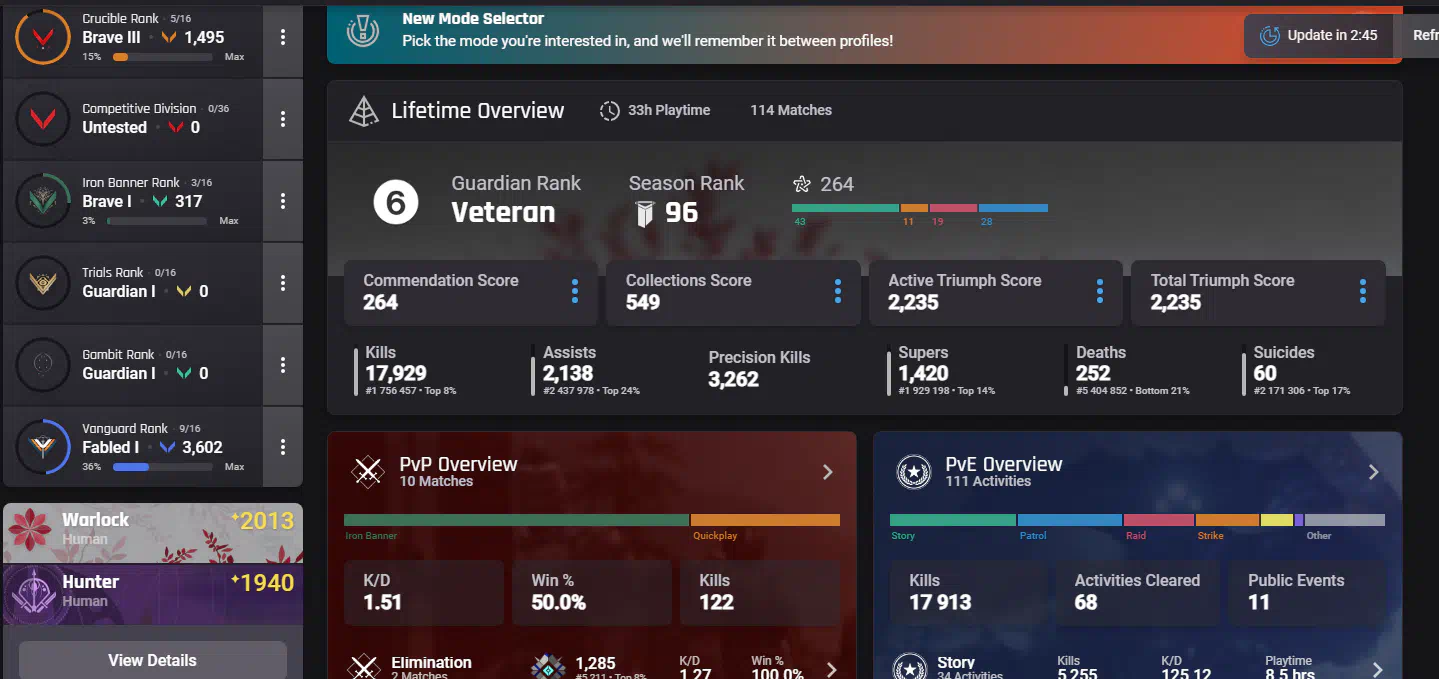Open Iron Banner Rank options menu
Image resolution: width=1439 pixels, height=679 pixels.
(x=283, y=201)
